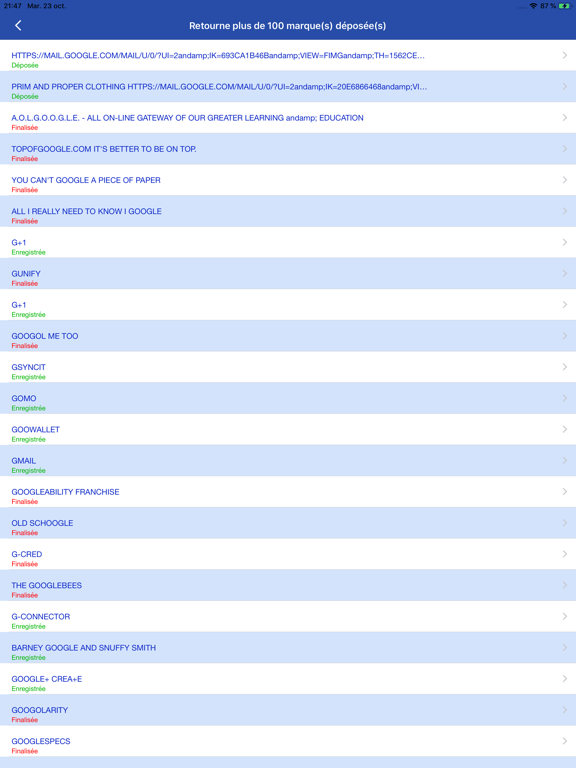Select TOPOFGOOGLE.COM IT'S BETTER TO BE ON TOP
Viewport: 576px width, 768px height.
point(288,149)
